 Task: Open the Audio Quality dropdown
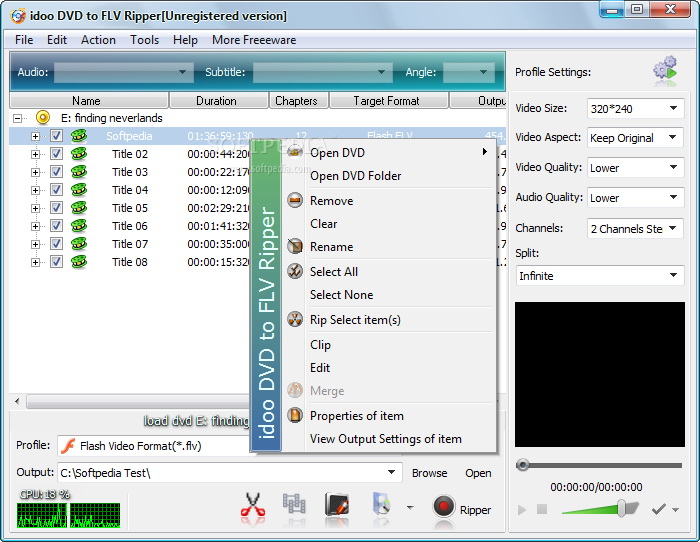pos(635,197)
